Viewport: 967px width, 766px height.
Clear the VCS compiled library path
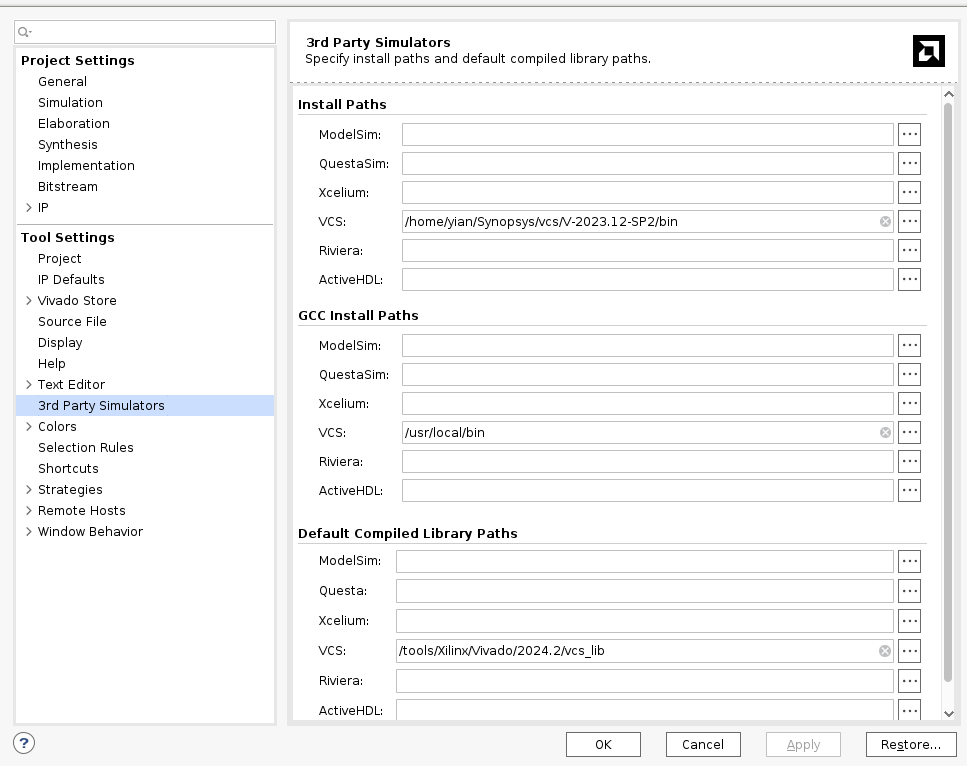(885, 651)
